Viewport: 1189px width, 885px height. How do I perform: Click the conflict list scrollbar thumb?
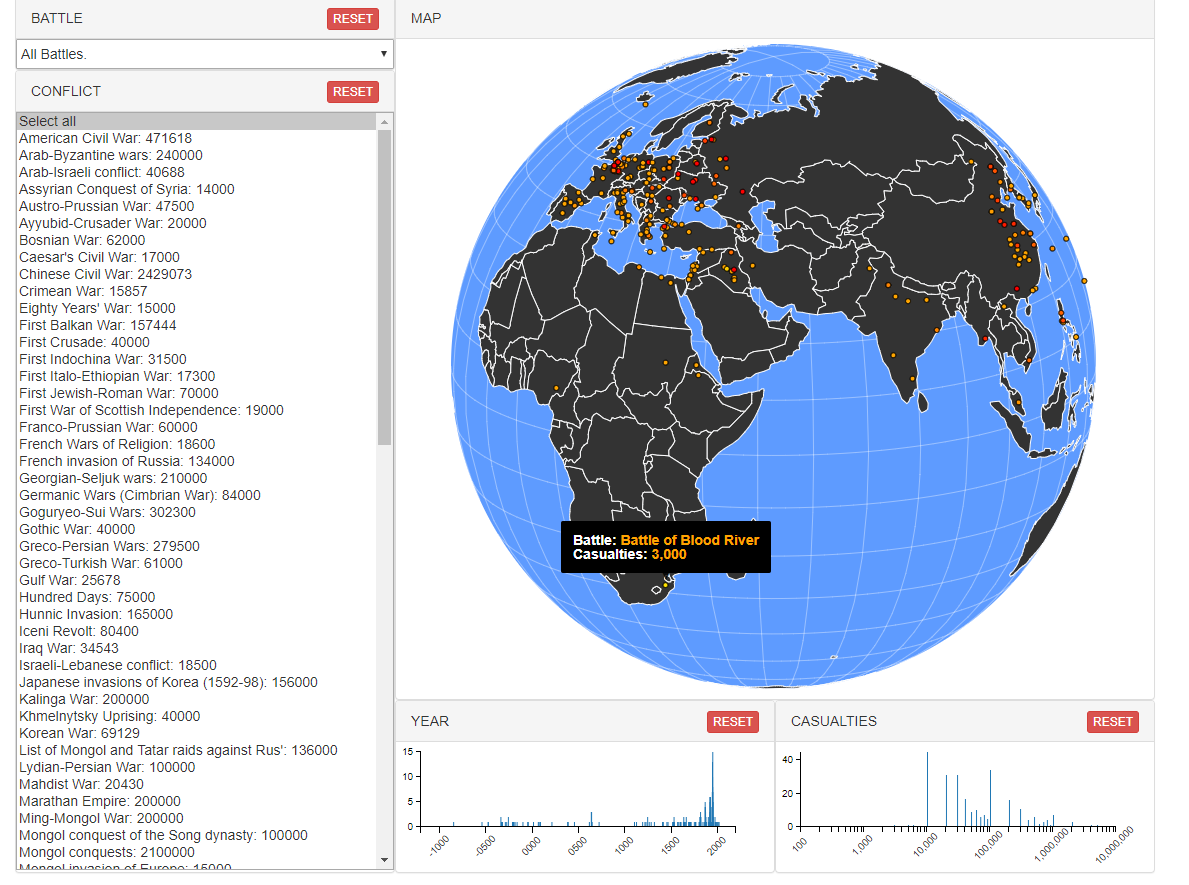(x=384, y=287)
